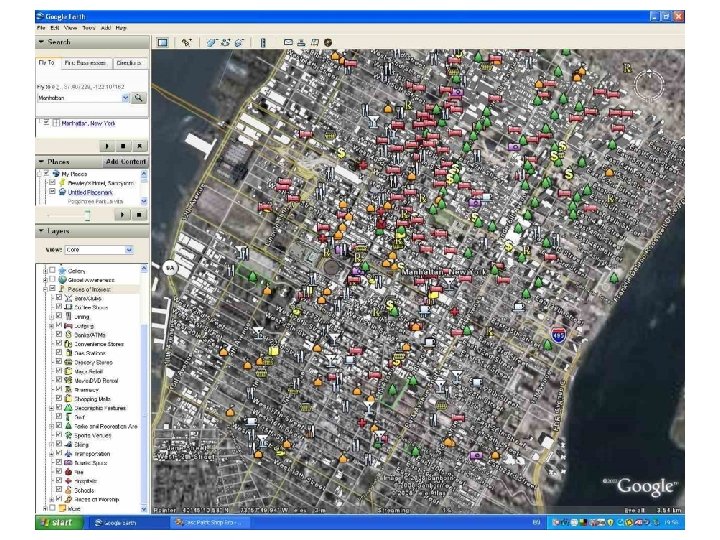Click the Add Content button
Viewport: 720px width, 540px height.
coord(125,162)
